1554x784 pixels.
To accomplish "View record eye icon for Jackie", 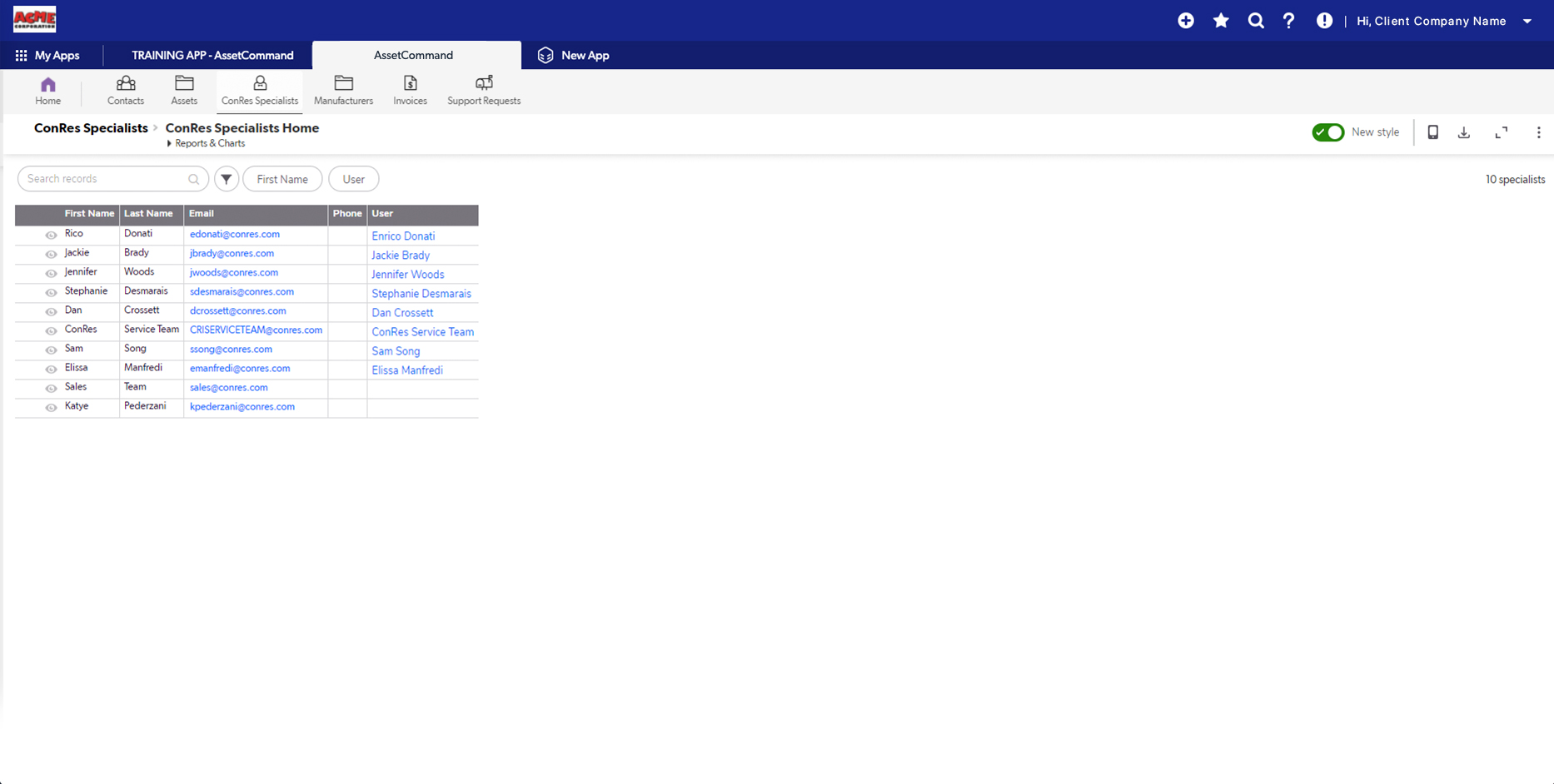I will click(51, 255).
